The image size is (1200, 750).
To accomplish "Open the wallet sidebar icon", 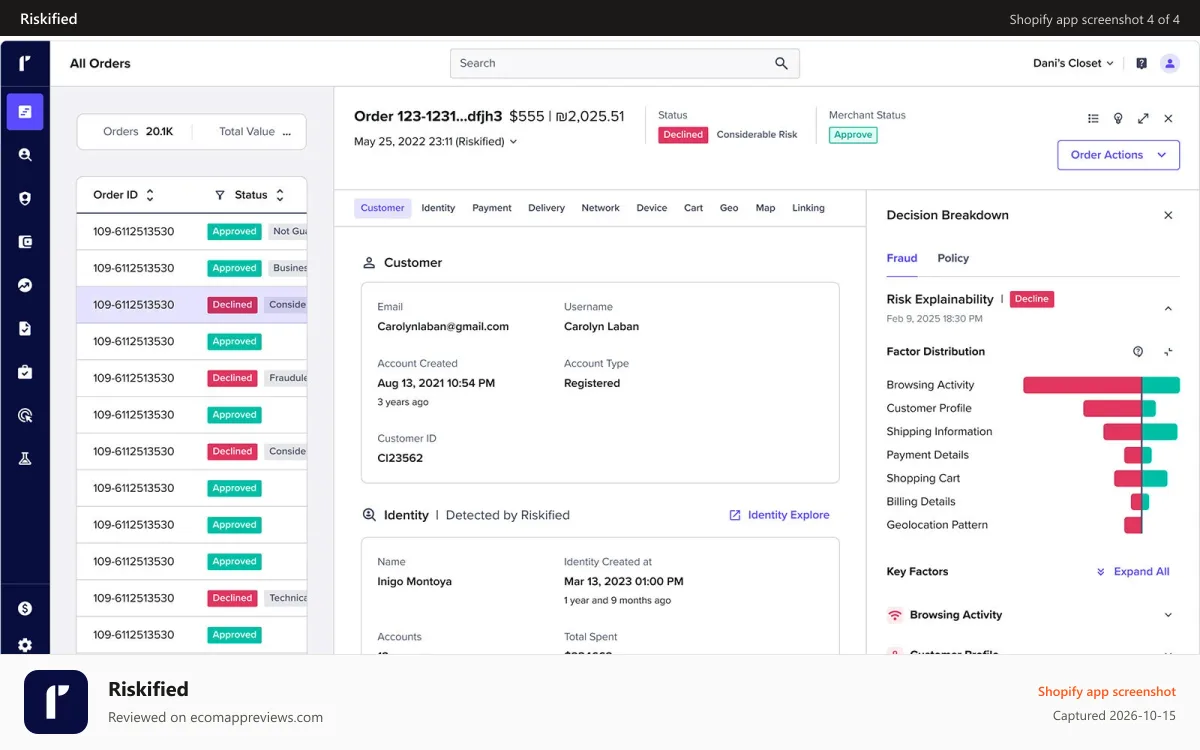I will click(x=25, y=242).
